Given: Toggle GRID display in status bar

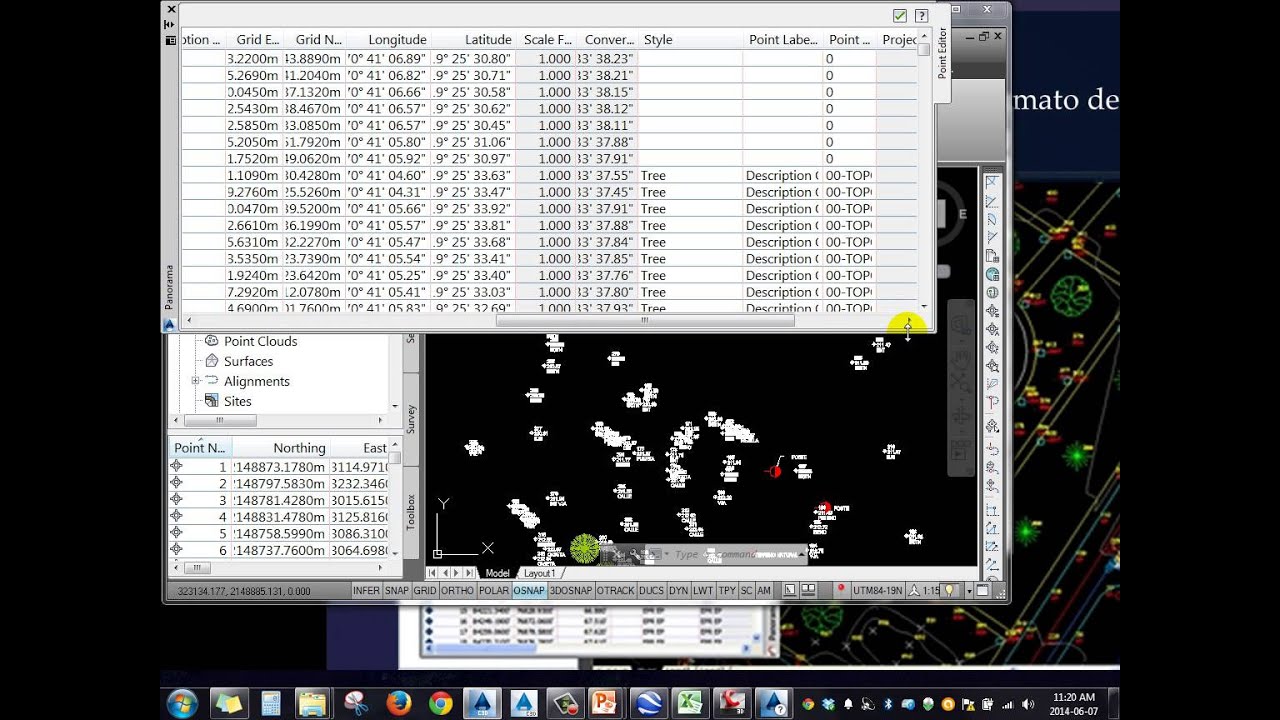Looking at the screenshot, I should coord(425,591).
